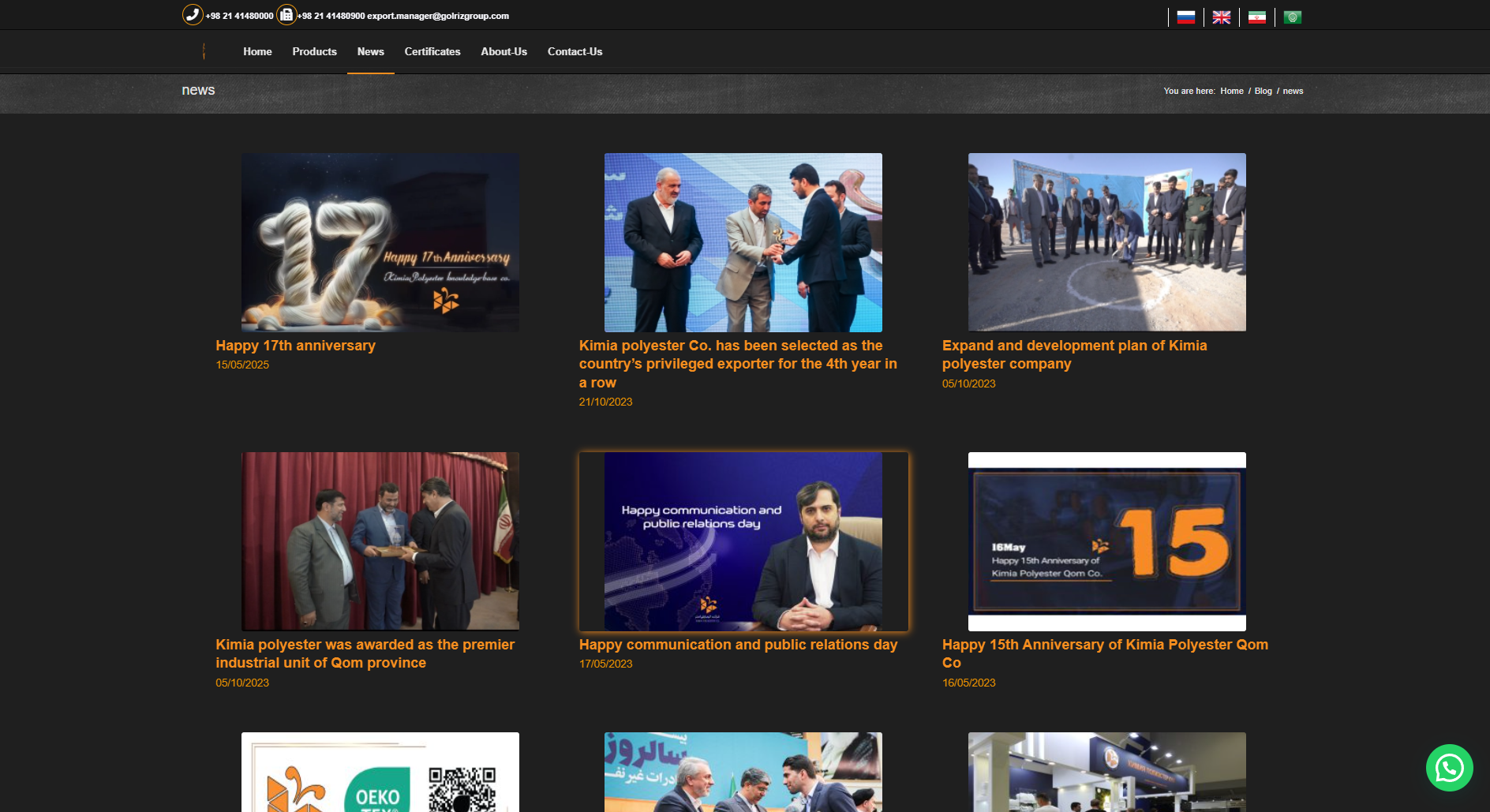
Task: Switch language with the Russian flag
Action: click(x=1185, y=17)
